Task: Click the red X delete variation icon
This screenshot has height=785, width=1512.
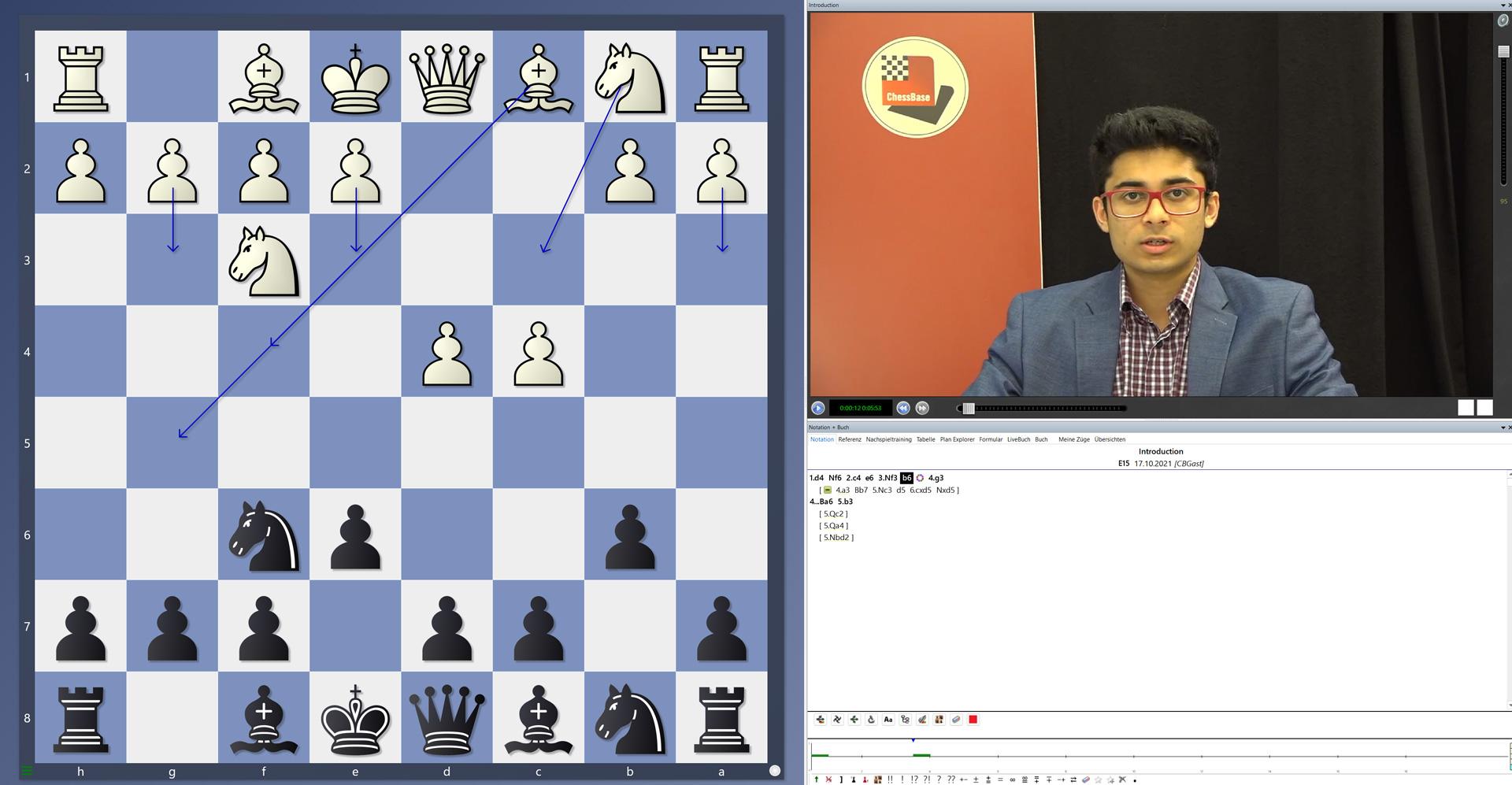Action: coord(828,779)
